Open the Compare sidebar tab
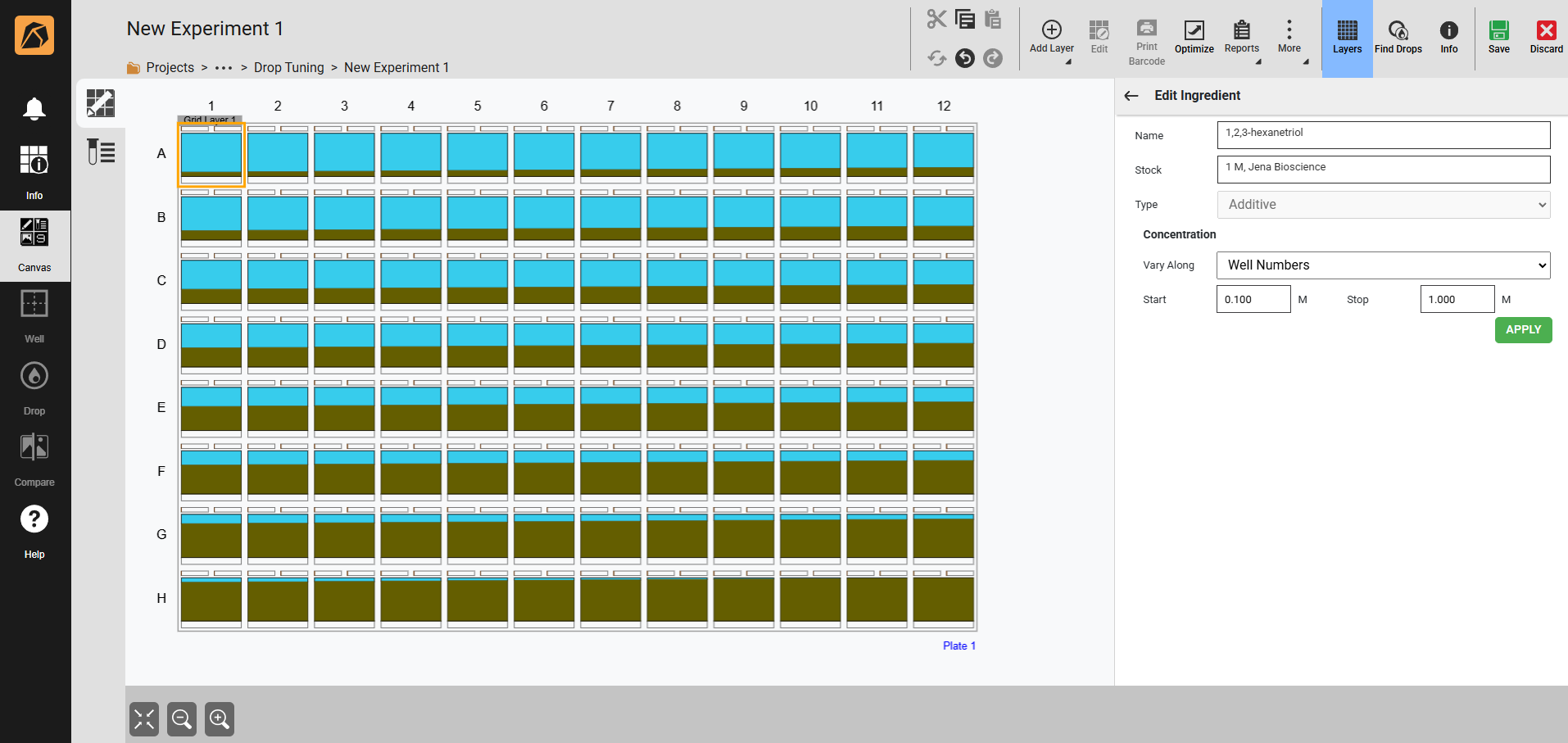This screenshot has width=1568, height=743. point(34,459)
